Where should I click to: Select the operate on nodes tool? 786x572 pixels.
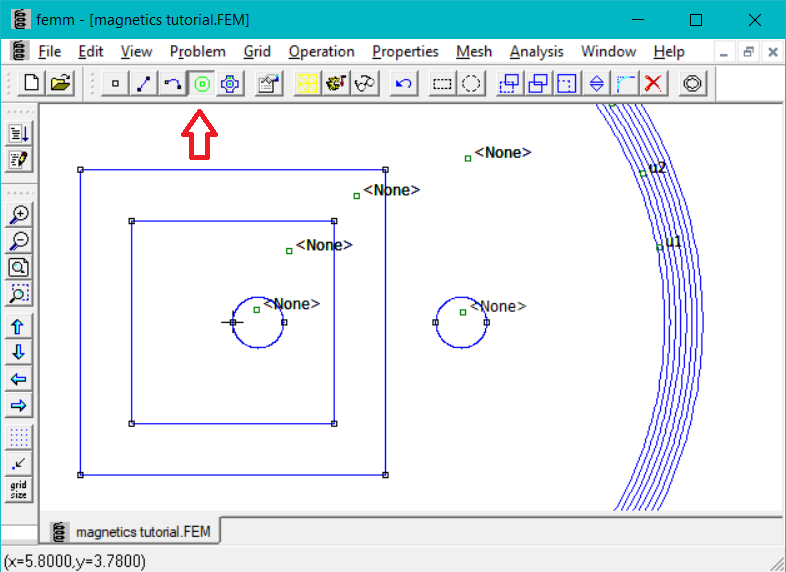pos(116,84)
